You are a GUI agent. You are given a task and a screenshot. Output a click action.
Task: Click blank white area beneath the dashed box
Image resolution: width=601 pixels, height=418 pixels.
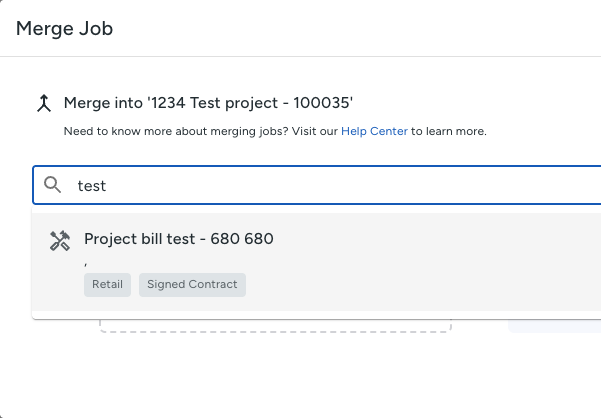pyautogui.click(x=275, y=375)
